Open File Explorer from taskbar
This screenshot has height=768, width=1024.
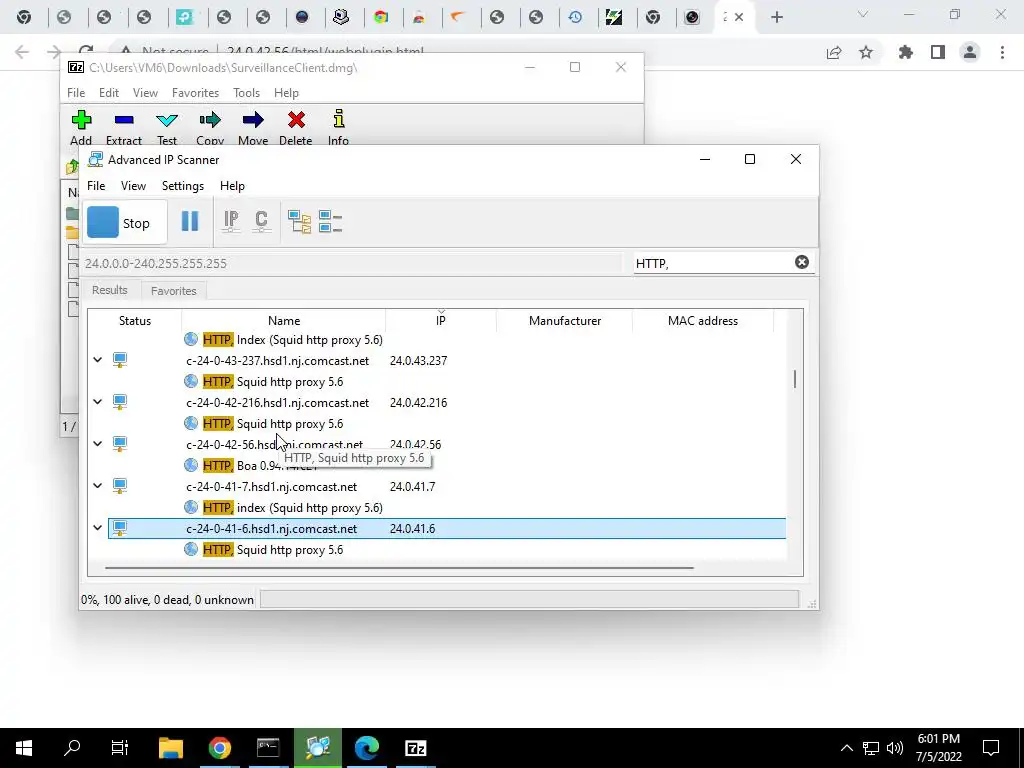[171, 748]
